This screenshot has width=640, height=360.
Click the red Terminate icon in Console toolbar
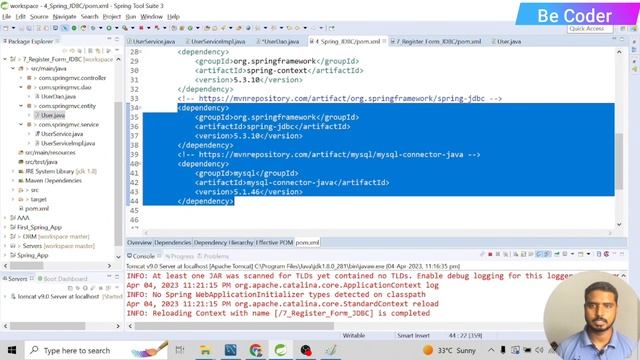coord(490,254)
